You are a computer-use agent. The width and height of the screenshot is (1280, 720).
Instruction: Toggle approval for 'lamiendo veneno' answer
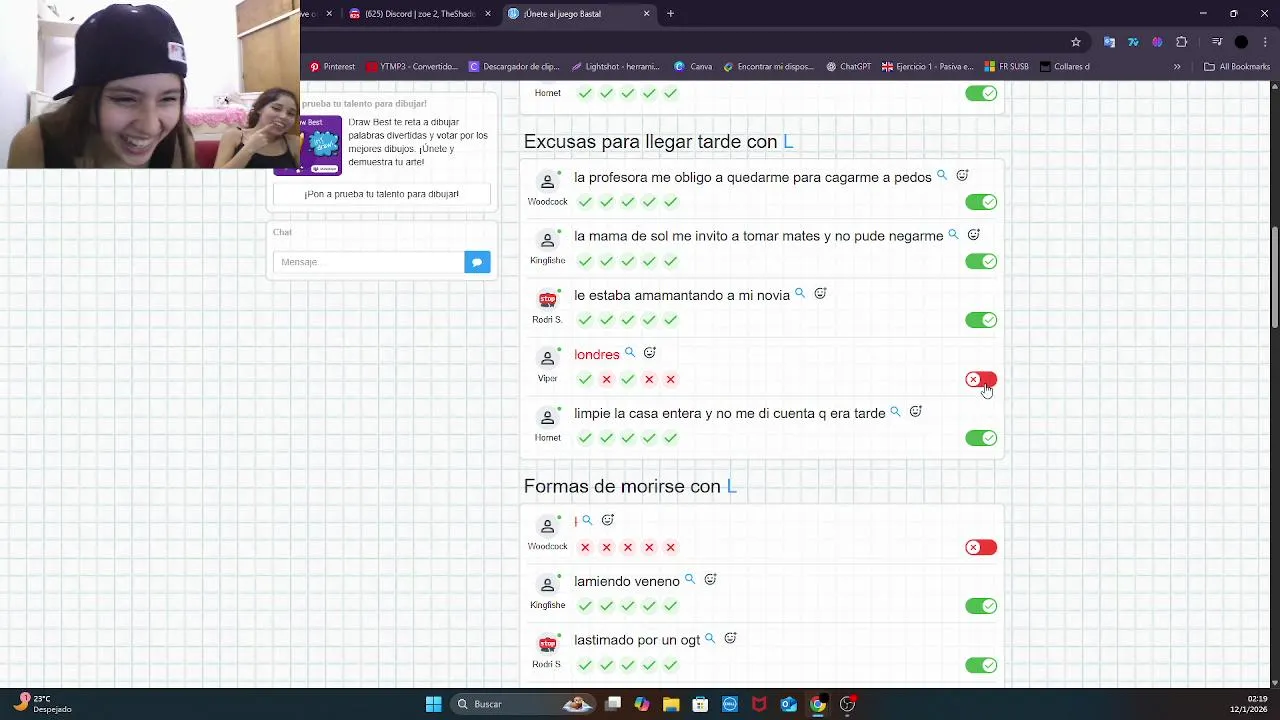pyautogui.click(x=981, y=606)
